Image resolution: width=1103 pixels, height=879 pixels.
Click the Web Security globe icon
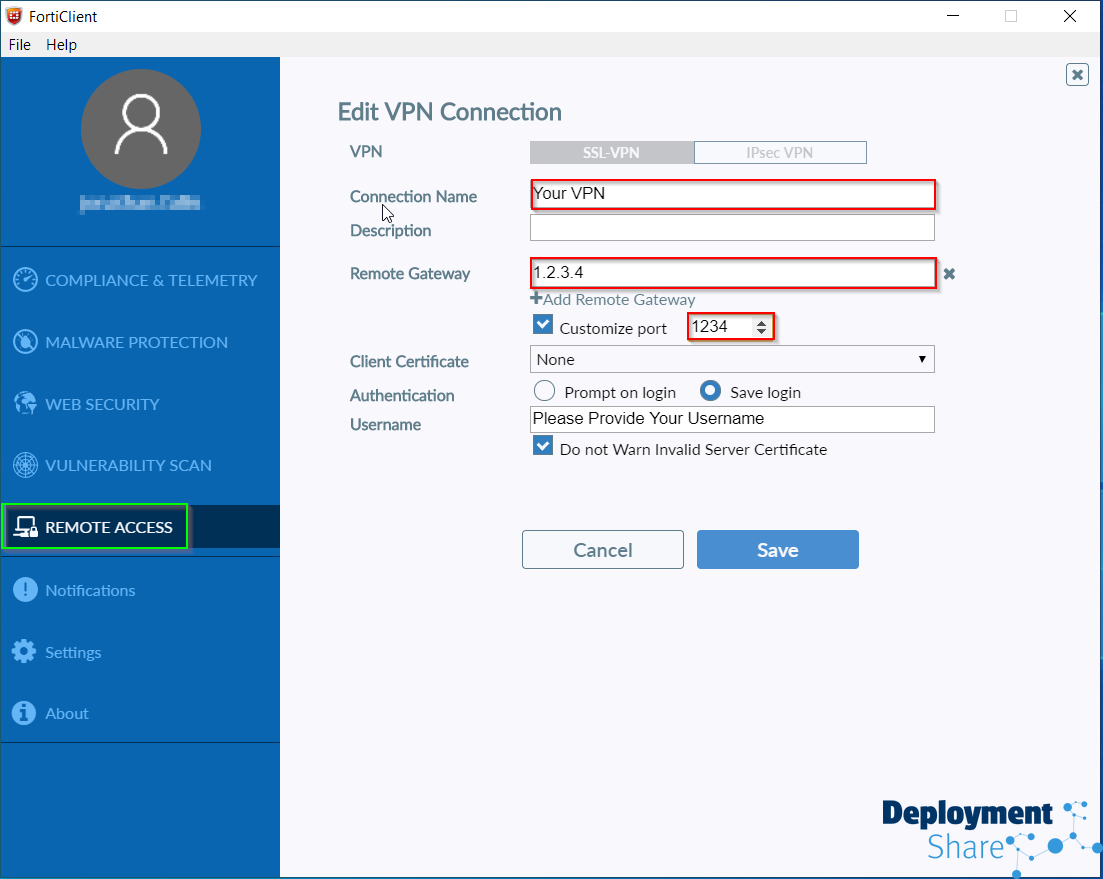(x=25, y=404)
